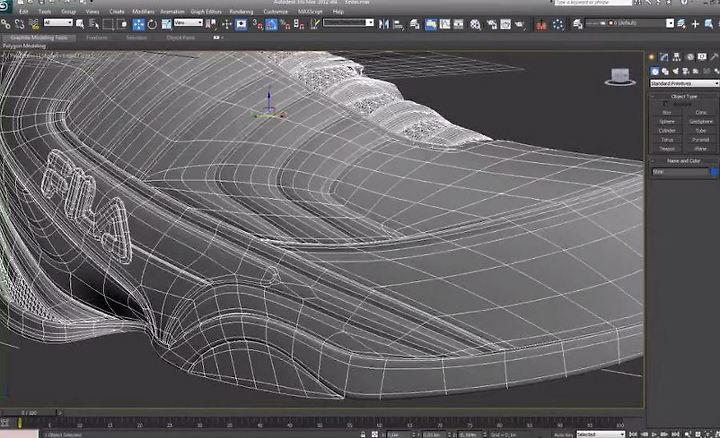The image size is (720, 438).
Task: Toggle the Percent Snap icon
Action: [285, 24]
